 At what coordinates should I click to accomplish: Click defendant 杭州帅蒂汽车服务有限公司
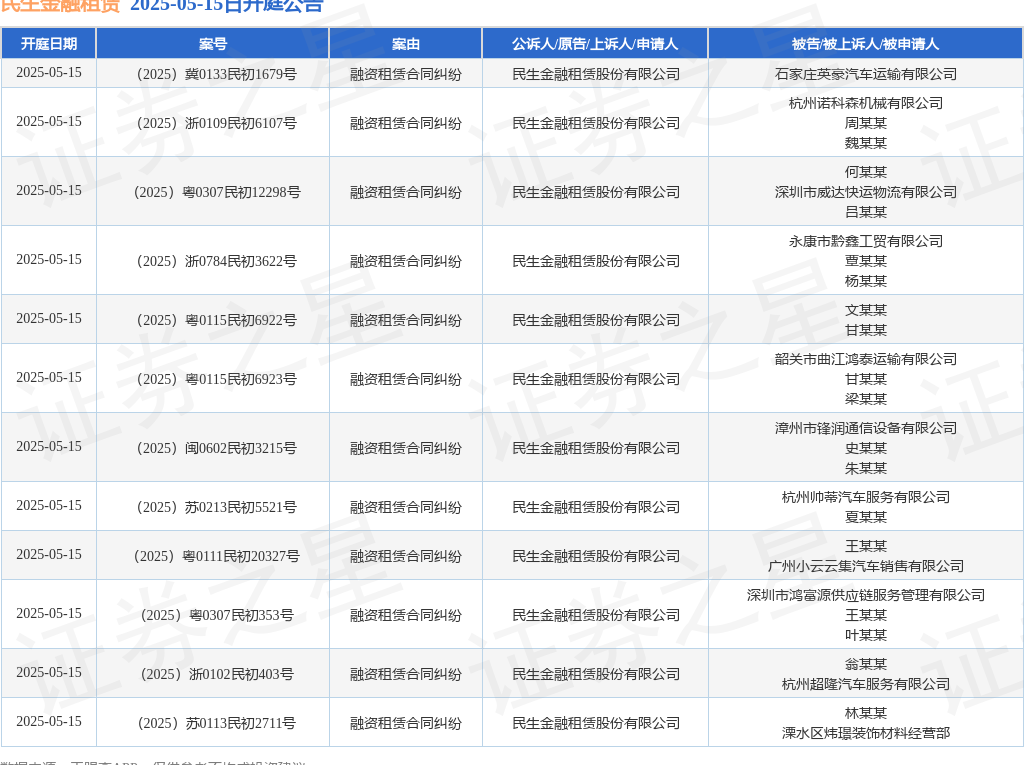[x=866, y=497]
